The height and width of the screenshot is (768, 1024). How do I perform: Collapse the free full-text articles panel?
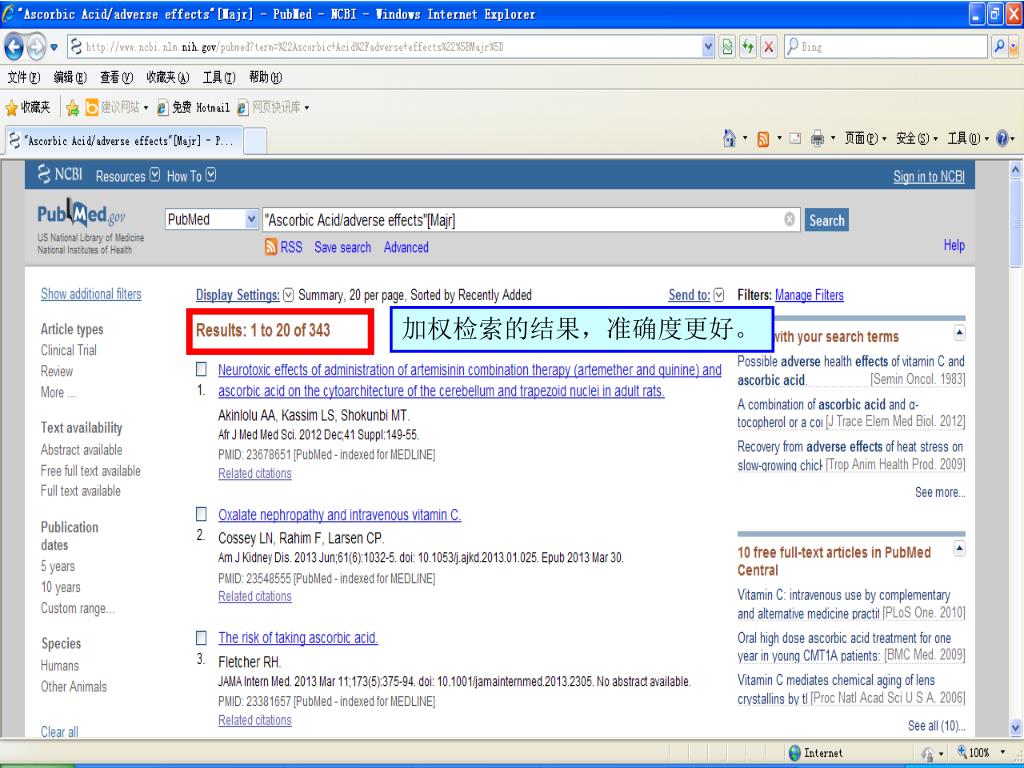(959, 548)
